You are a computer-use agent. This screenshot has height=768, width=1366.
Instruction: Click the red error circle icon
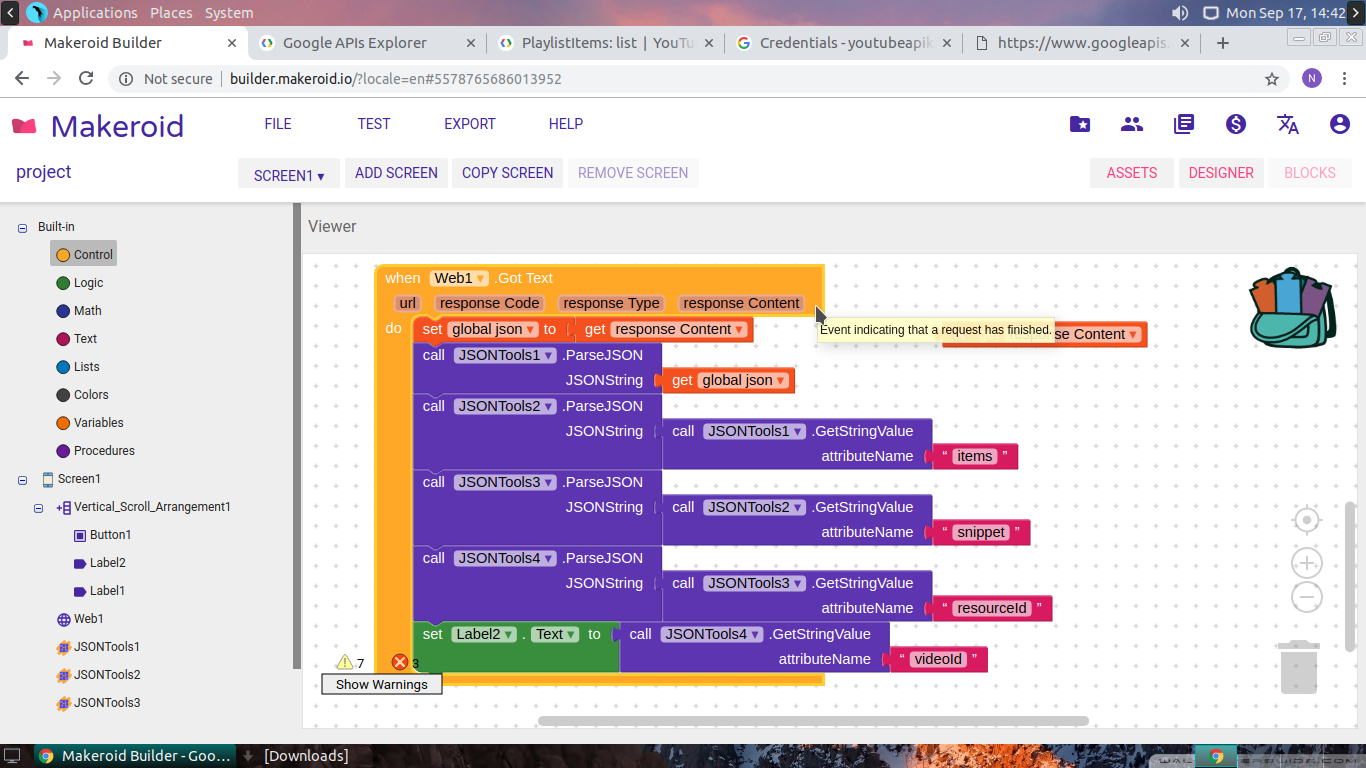[x=400, y=662]
